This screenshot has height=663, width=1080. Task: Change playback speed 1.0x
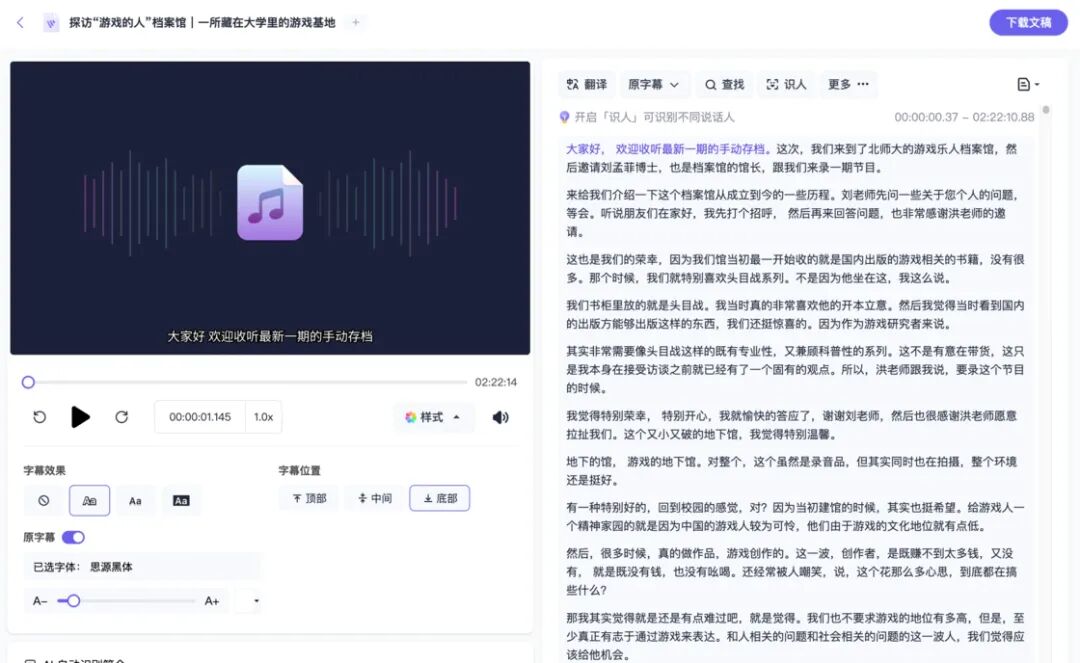point(263,417)
